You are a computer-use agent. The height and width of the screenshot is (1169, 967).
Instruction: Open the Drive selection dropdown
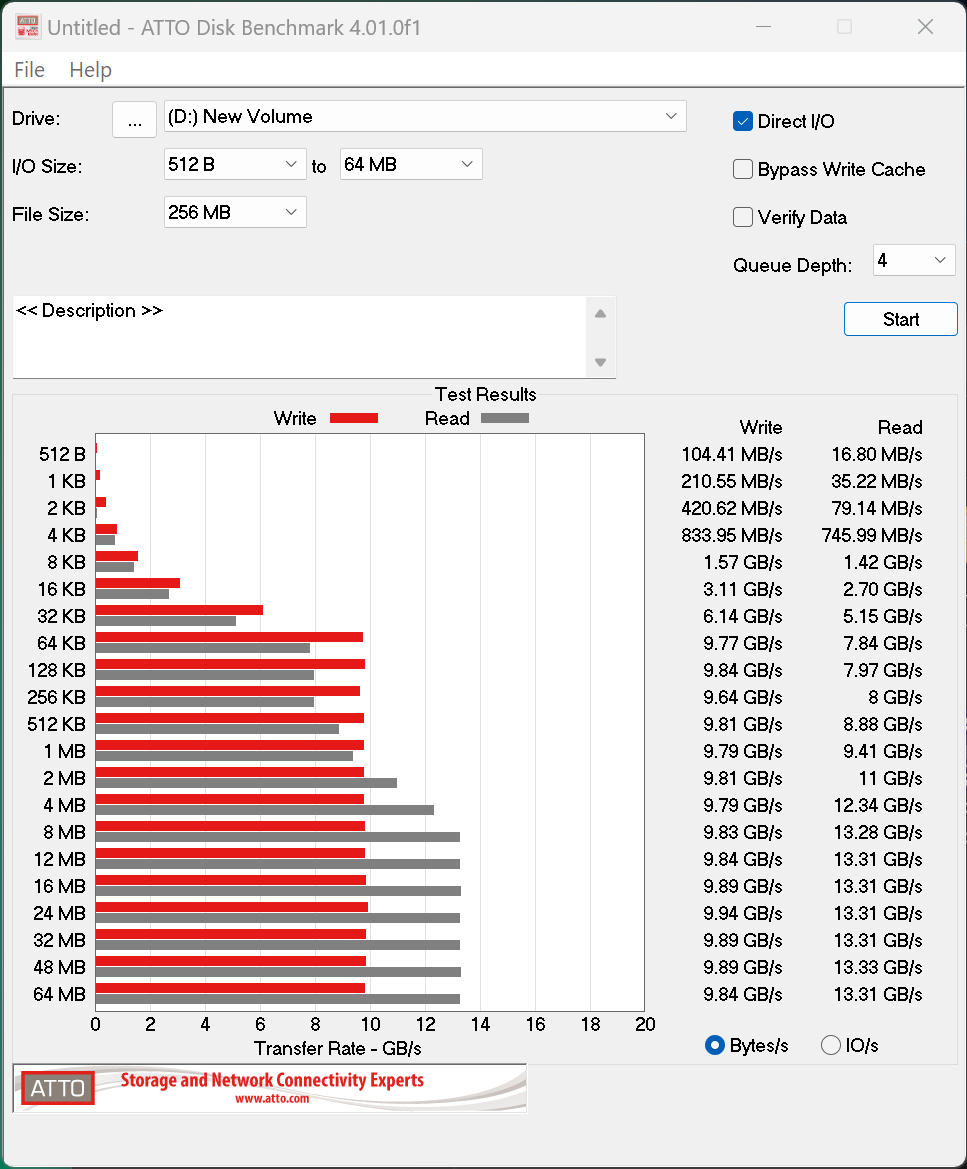coord(425,116)
